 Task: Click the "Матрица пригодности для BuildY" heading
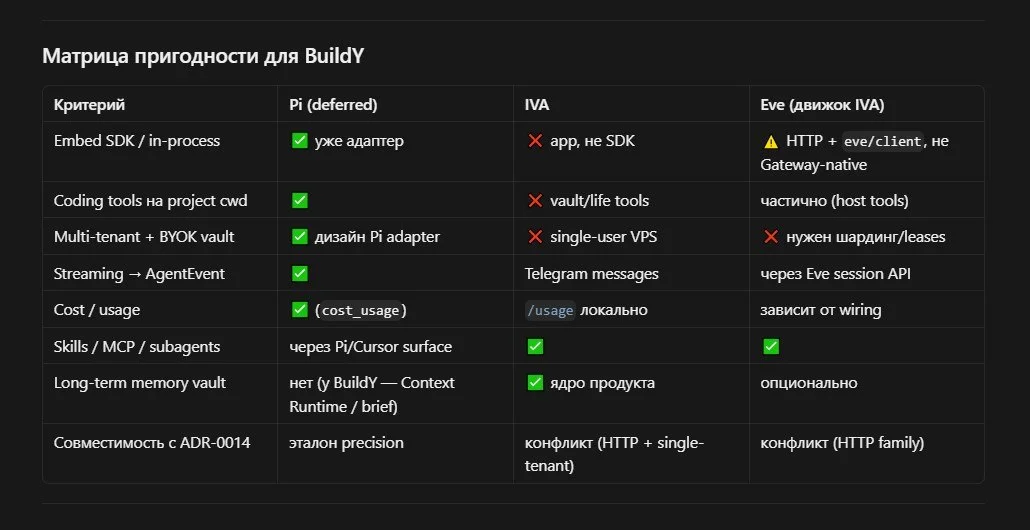(203, 56)
